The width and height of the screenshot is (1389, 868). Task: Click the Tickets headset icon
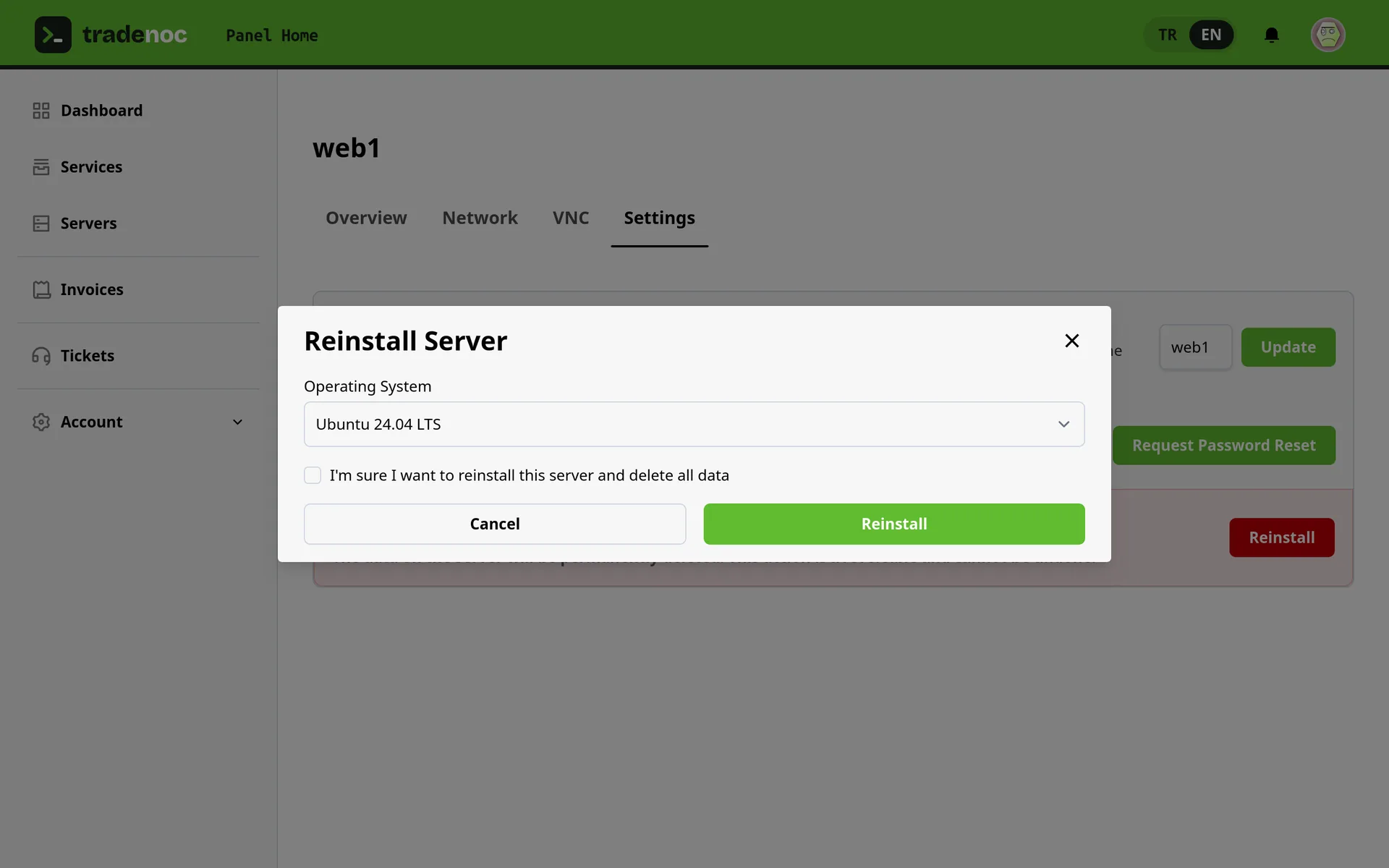(41, 356)
